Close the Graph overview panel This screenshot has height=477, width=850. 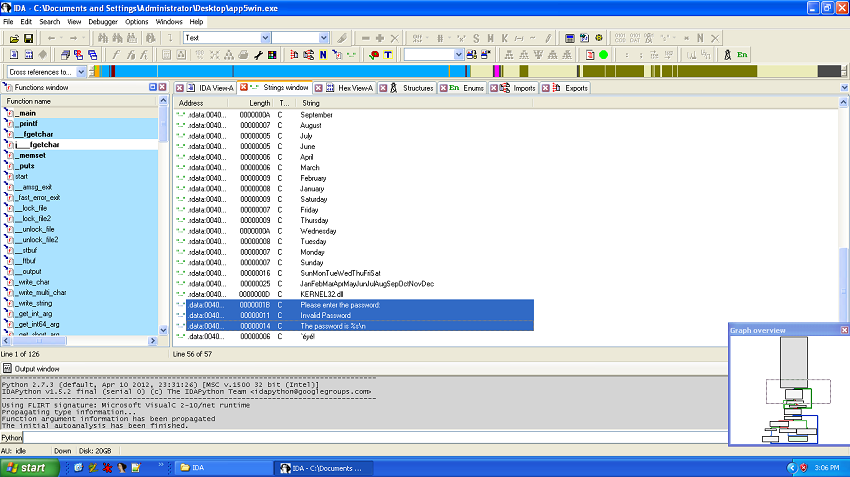(x=844, y=330)
